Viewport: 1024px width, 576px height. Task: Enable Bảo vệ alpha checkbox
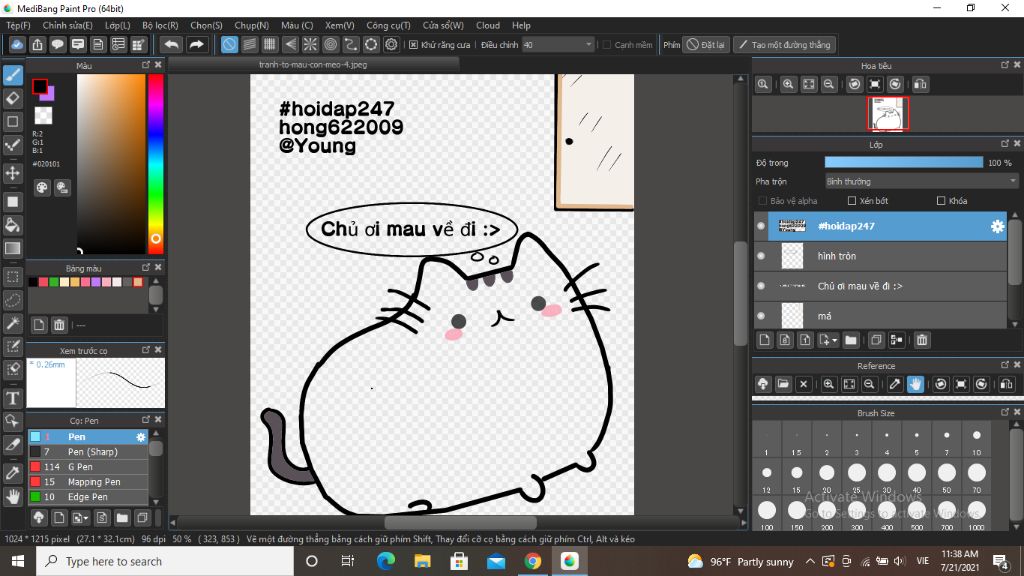click(x=762, y=200)
